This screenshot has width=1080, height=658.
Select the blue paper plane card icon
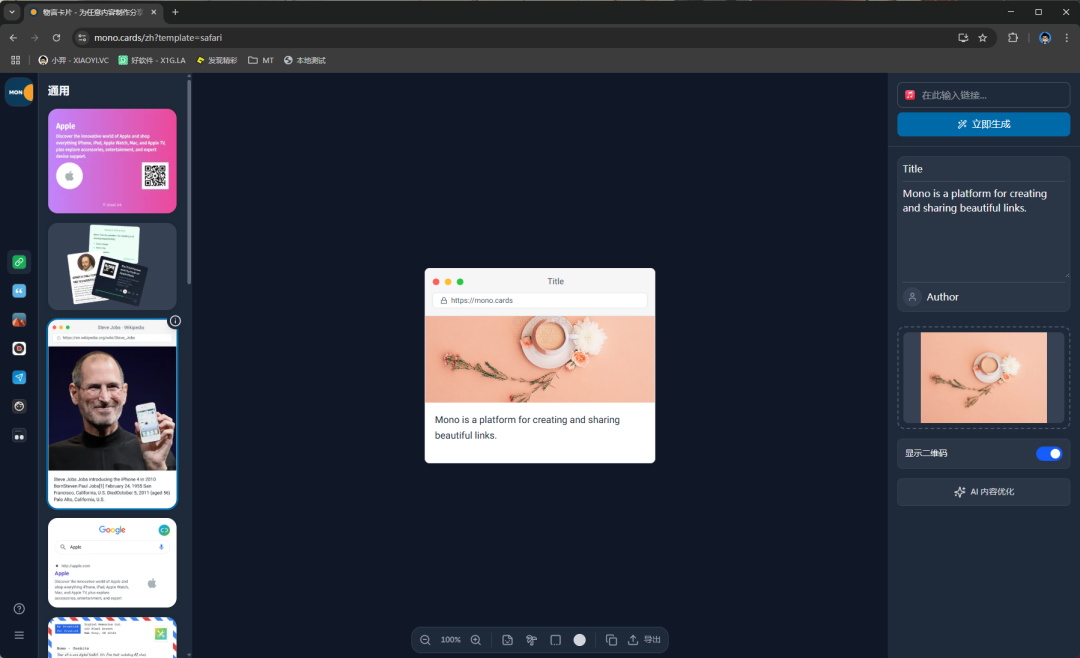click(x=19, y=378)
